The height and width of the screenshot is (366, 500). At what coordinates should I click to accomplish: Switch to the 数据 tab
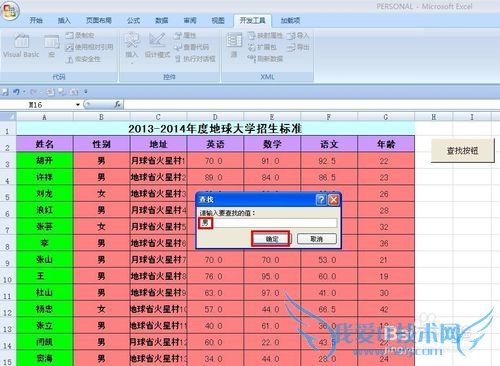162,21
